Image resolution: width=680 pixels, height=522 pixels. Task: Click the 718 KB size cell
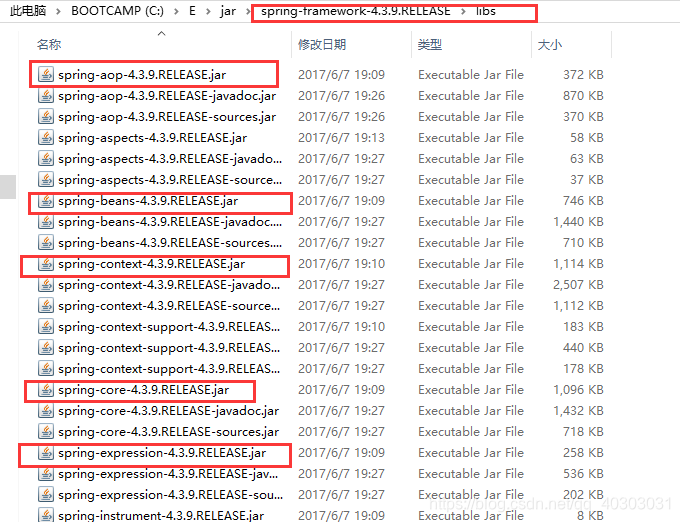(583, 432)
